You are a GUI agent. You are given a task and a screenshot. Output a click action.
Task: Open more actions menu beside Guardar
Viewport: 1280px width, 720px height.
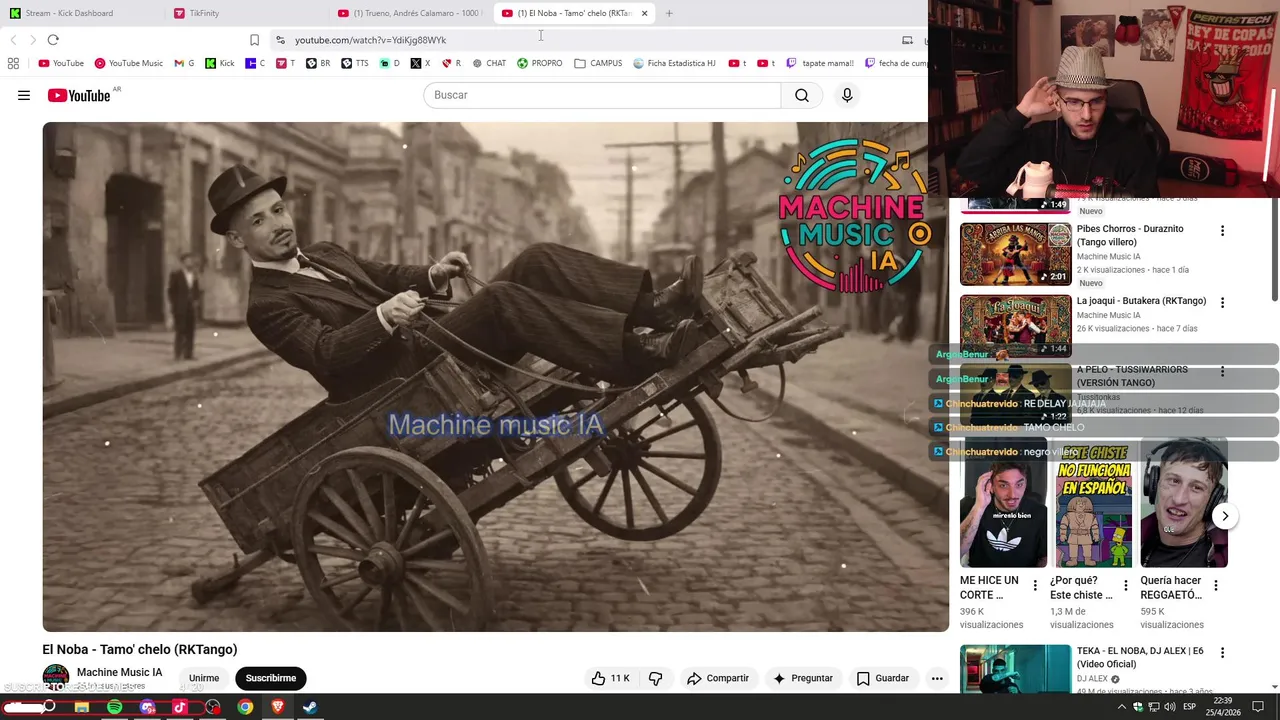tap(937, 678)
